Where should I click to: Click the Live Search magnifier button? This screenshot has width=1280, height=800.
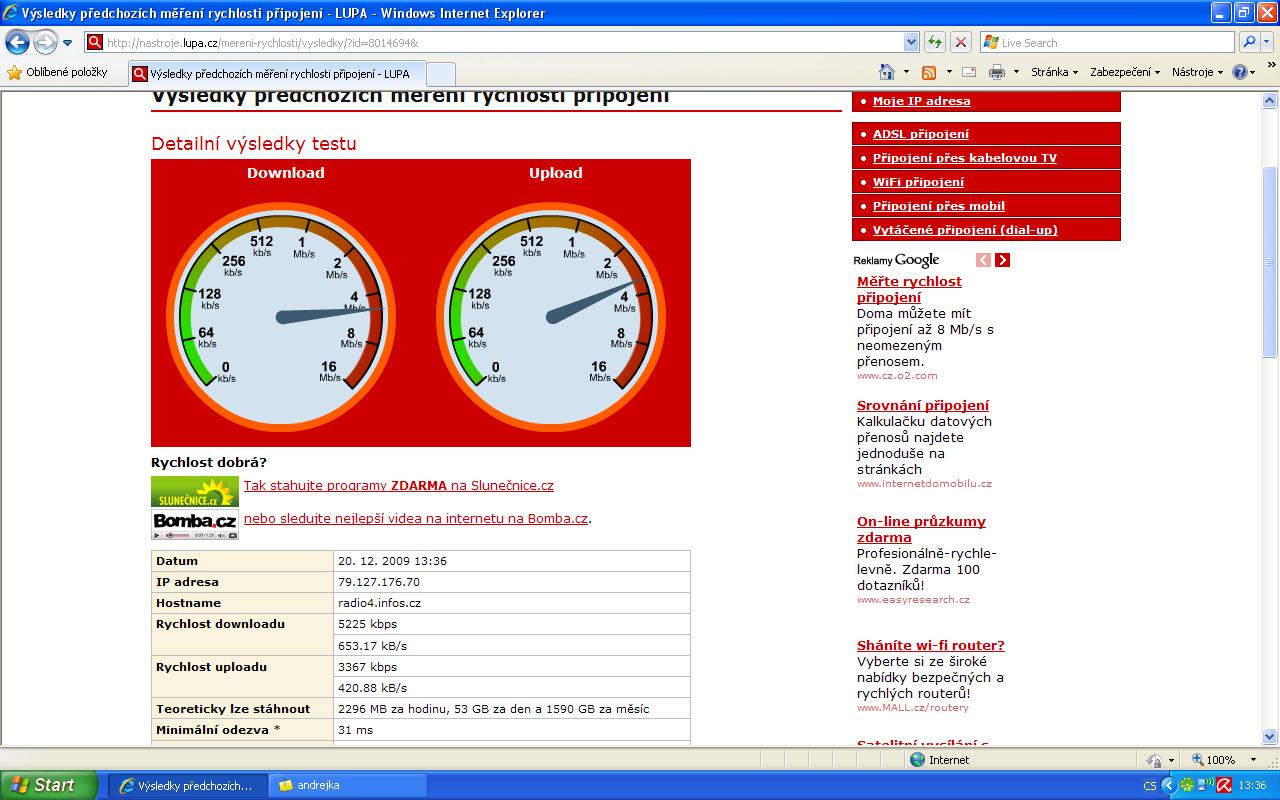[1249, 42]
